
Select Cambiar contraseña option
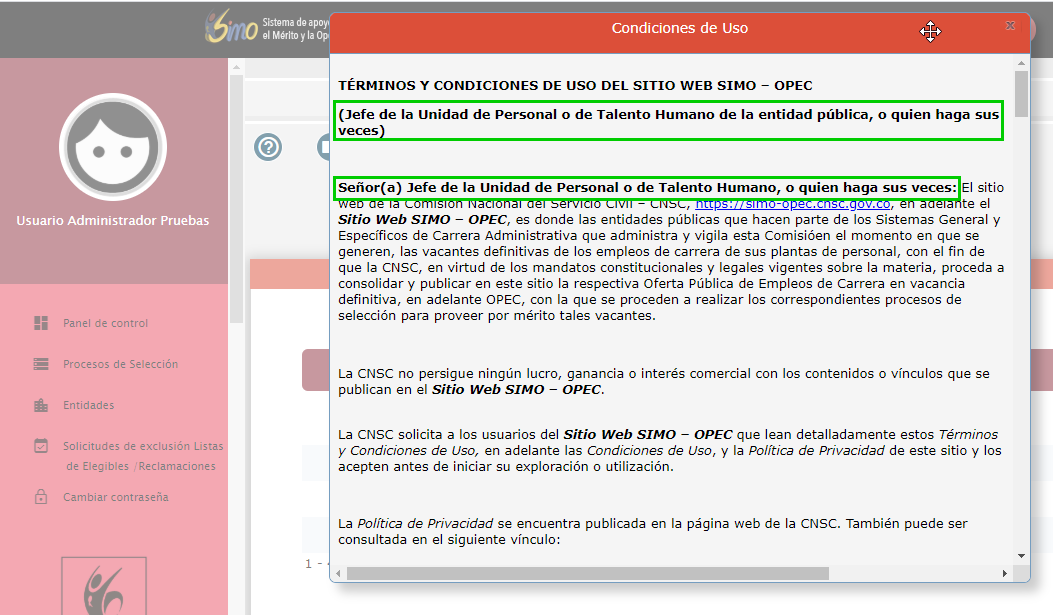click(x=115, y=497)
